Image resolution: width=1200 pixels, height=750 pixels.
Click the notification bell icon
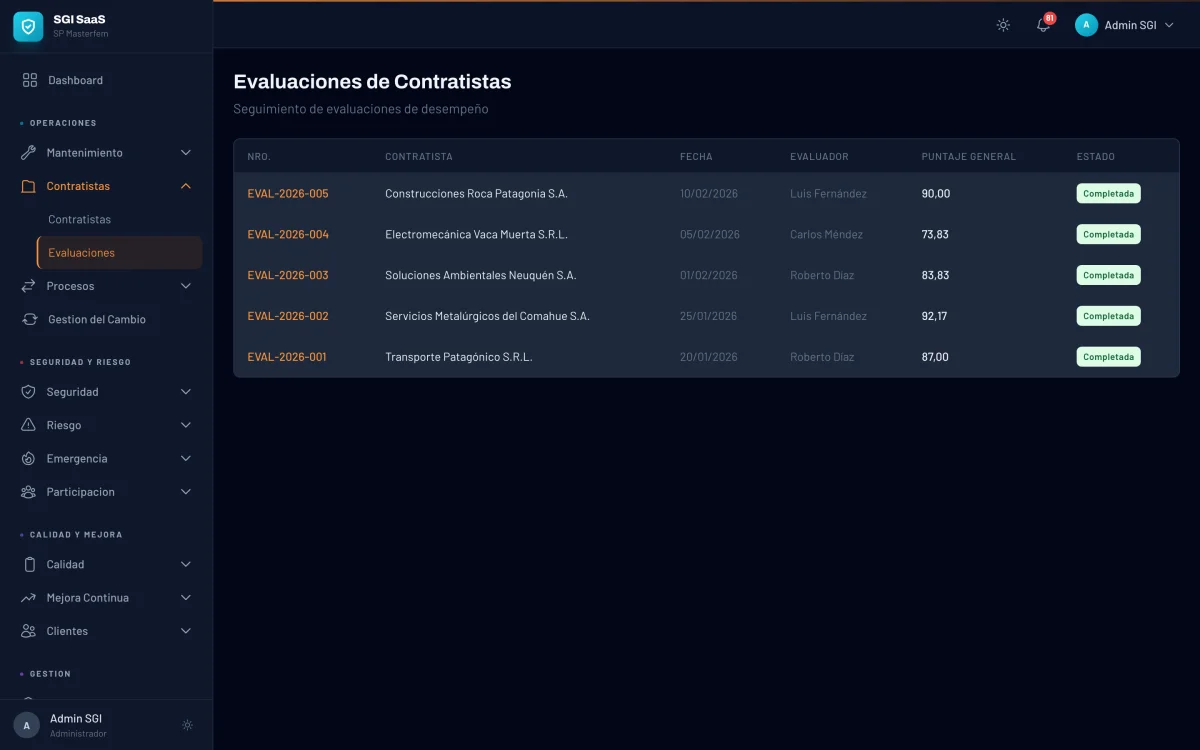(x=1042, y=25)
